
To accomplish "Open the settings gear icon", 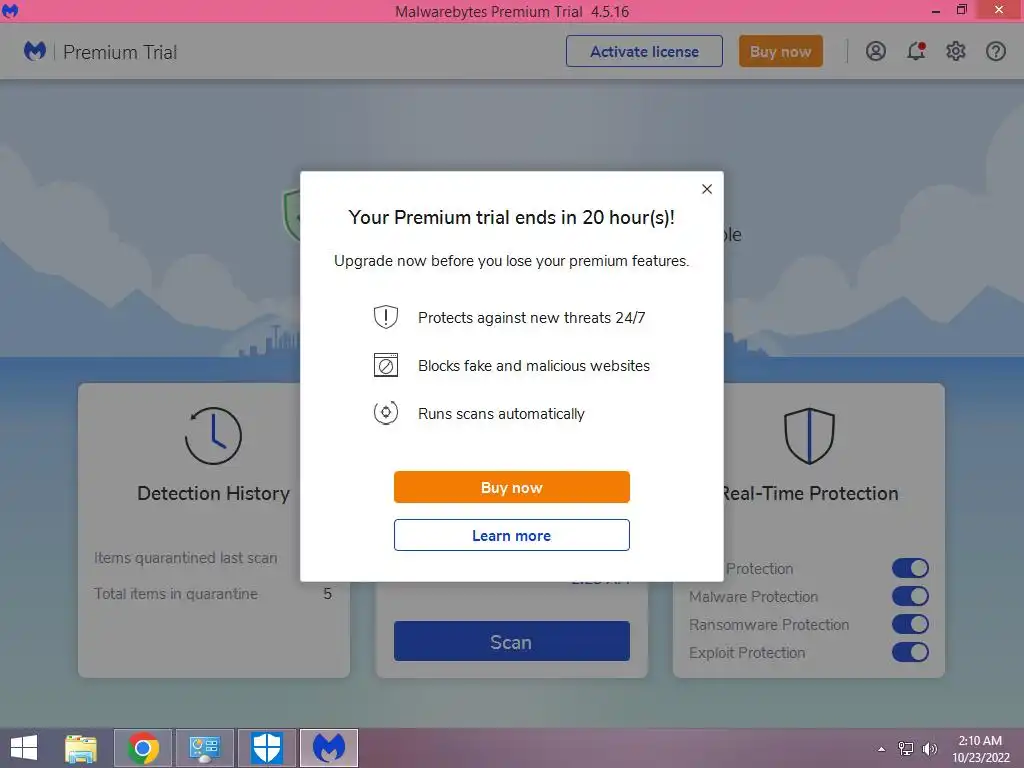I will pos(955,51).
